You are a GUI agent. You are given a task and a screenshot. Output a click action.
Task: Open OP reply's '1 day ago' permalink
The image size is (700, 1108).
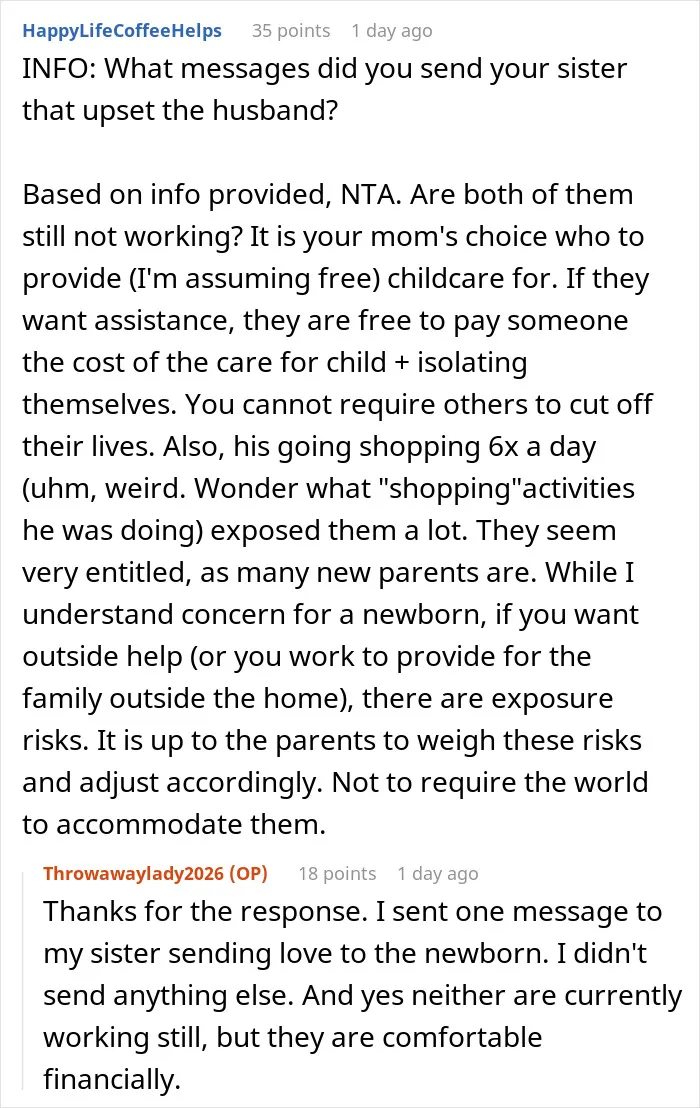[x=438, y=874]
